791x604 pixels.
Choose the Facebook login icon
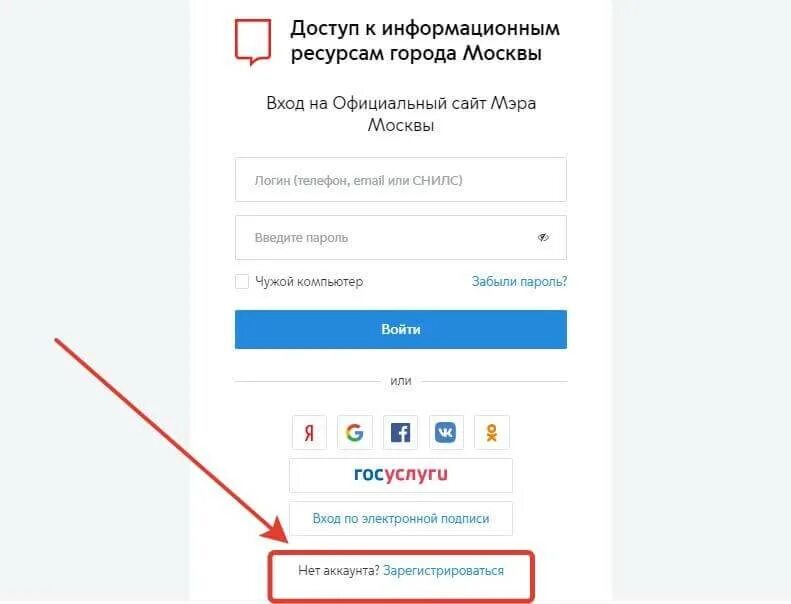click(401, 432)
